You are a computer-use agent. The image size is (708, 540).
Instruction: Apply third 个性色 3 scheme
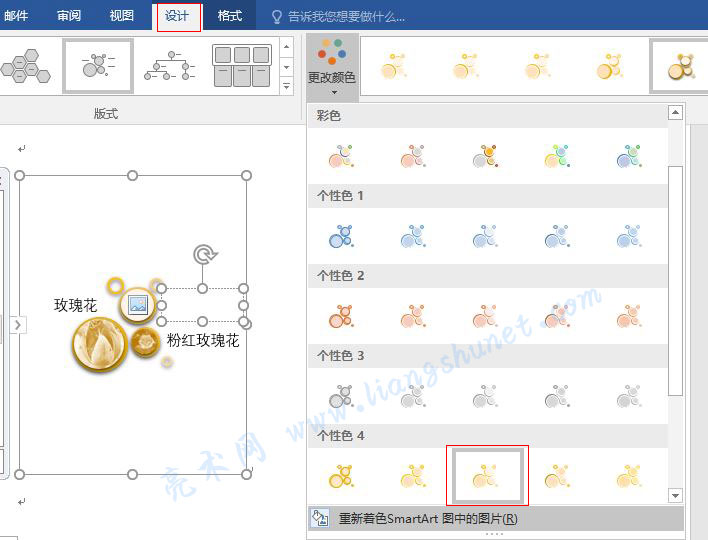(485, 396)
